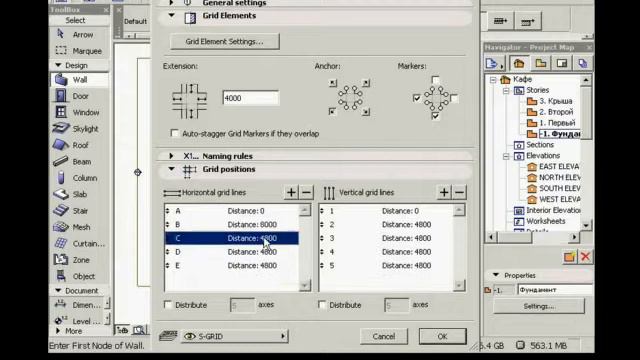The width and height of the screenshot is (640, 360).
Task: Enable Distribute for vertical grid lines
Action: pyautogui.click(x=322, y=304)
